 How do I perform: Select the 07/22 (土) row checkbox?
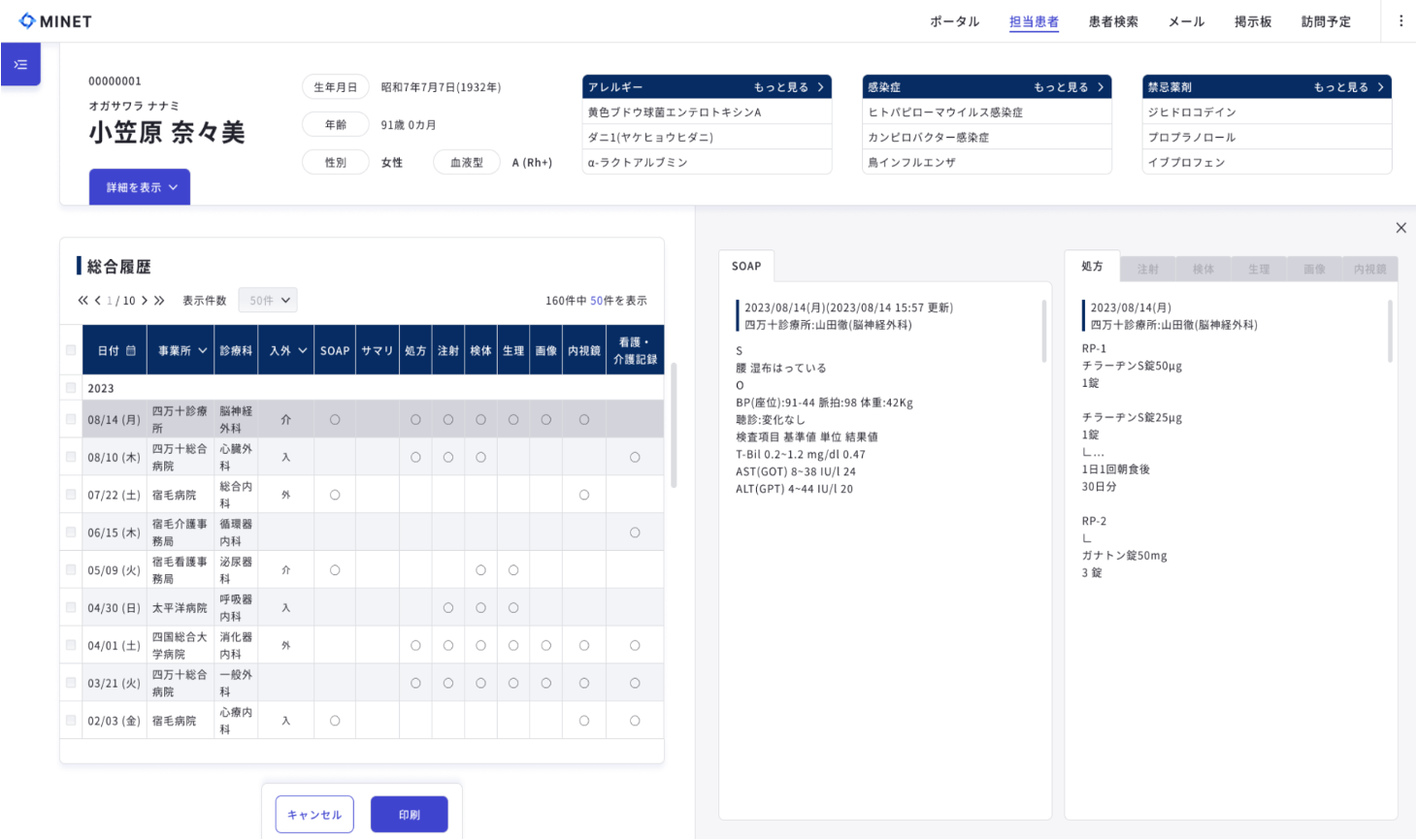click(x=71, y=495)
